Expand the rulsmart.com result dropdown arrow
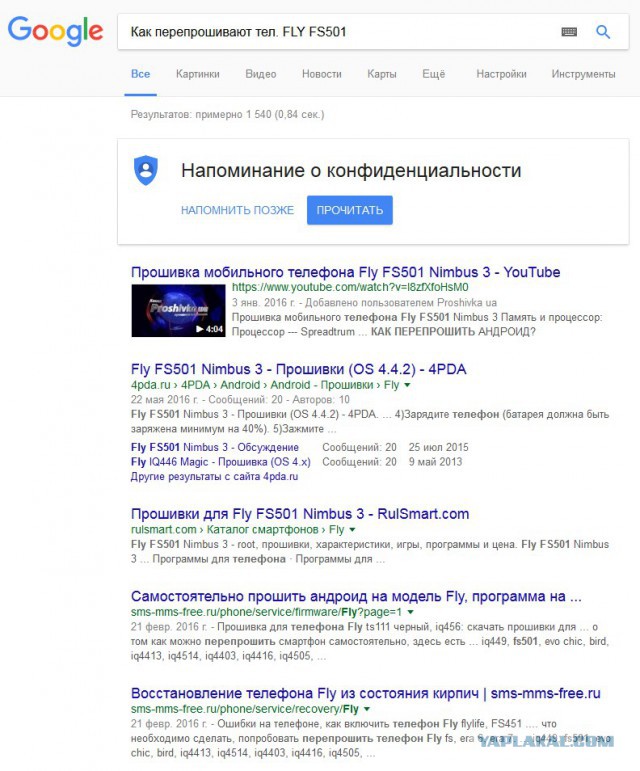 (352, 530)
